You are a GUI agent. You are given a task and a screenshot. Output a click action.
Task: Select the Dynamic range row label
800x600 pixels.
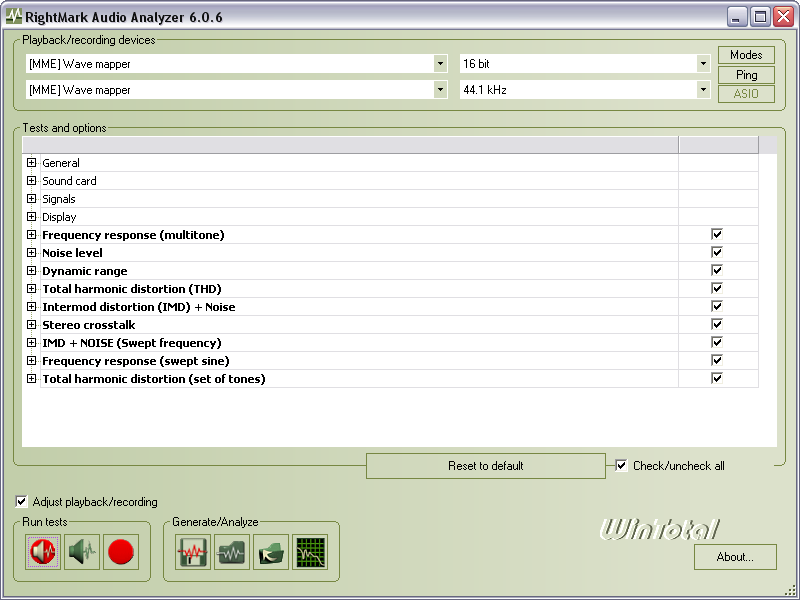[85, 271]
